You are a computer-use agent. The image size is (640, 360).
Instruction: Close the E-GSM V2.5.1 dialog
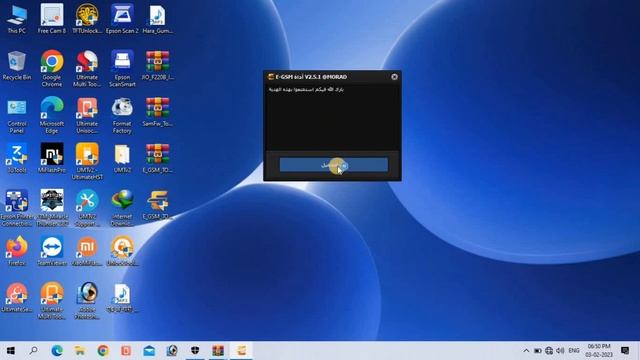[394, 77]
